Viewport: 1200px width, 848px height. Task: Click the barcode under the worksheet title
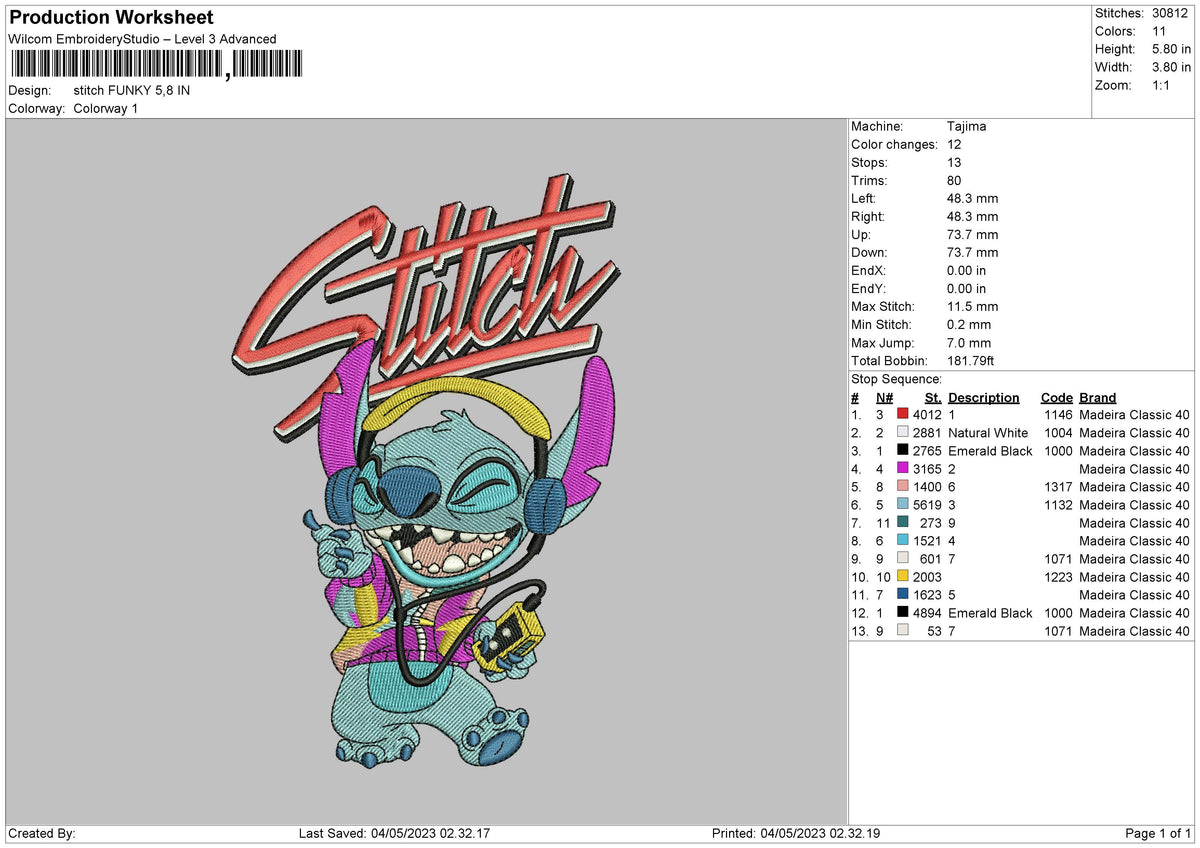[x=155, y=65]
